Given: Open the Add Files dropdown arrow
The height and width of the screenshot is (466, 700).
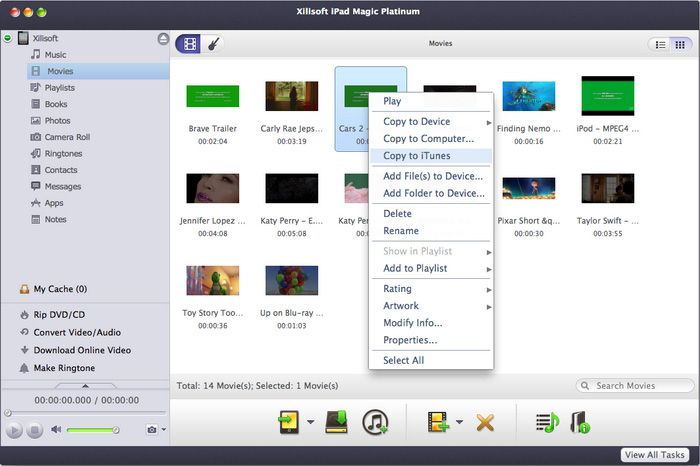Looking at the screenshot, I should (459, 422).
